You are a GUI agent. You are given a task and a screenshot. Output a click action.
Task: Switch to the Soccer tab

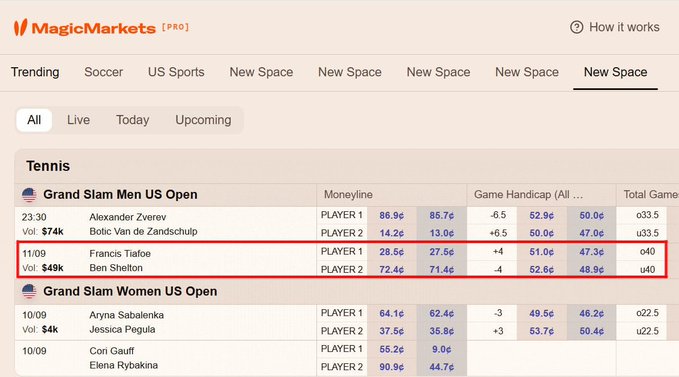click(103, 72)
